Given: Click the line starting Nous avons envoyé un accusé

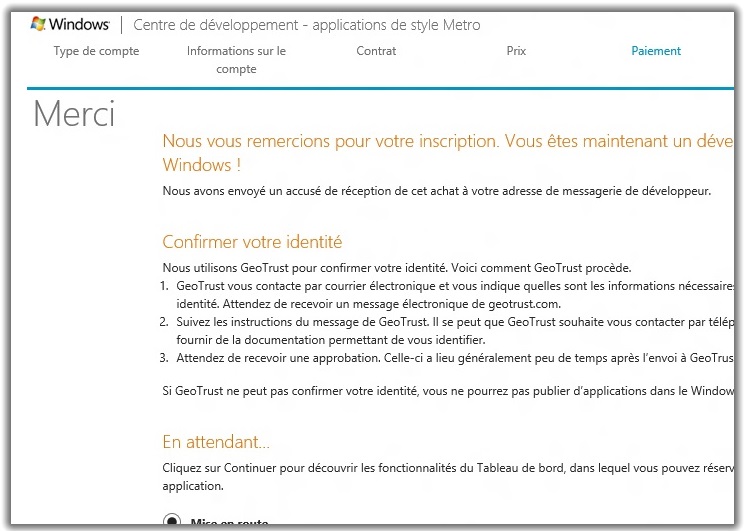Looking at the screenshot, I should (437, 191).
